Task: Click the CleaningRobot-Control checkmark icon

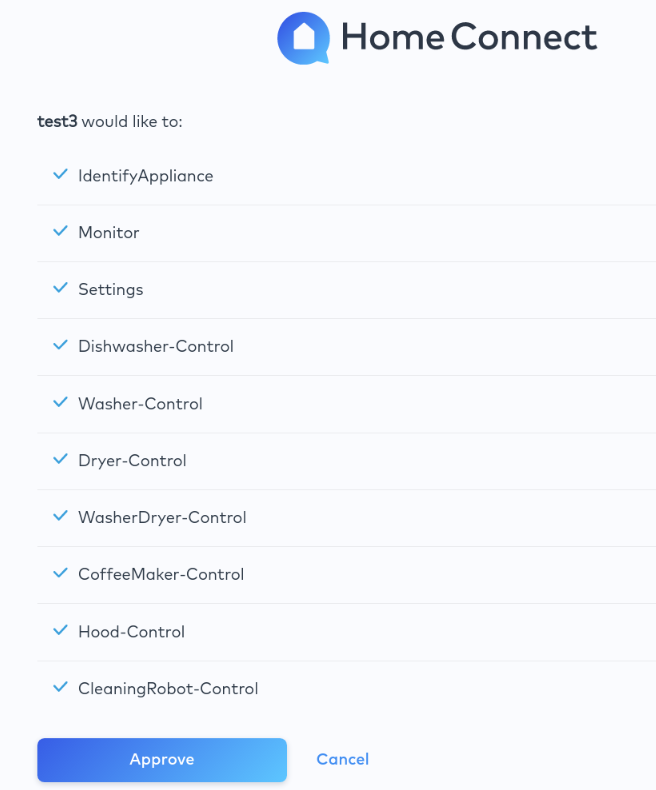Action: (59, 688)
